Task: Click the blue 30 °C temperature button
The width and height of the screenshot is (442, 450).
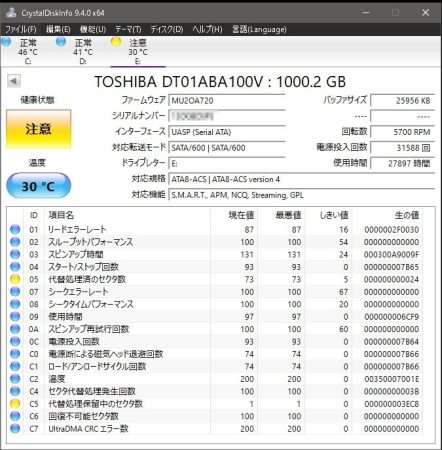Action: 39,186
